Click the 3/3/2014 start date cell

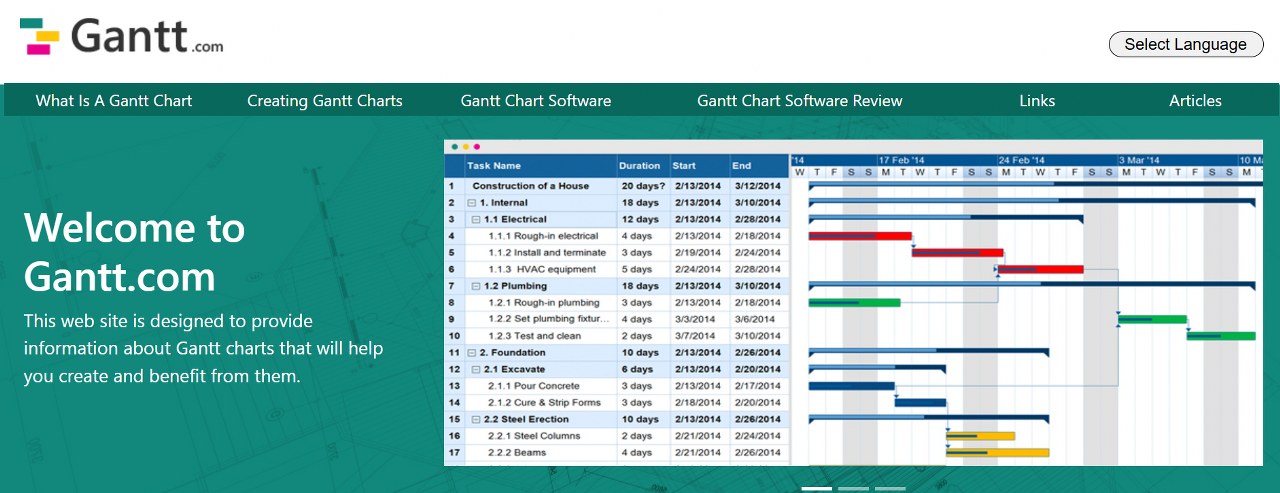[698, 319]
